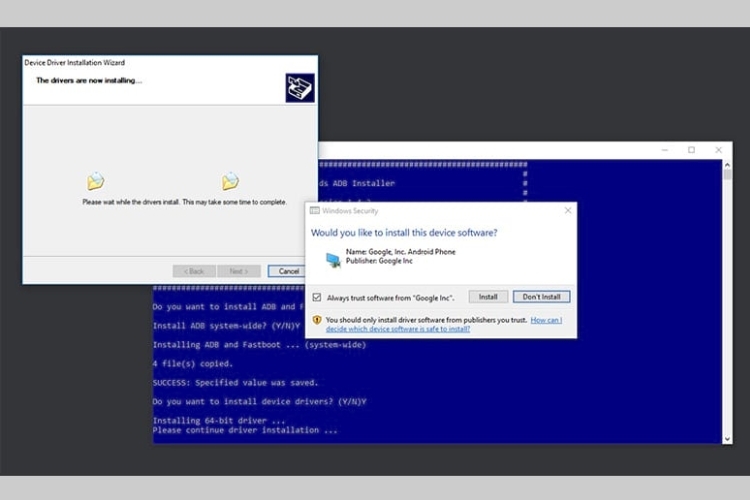The image size is (750, 500).
Task: Click the device monitor icon beside Google, Inc.
Action: (x=333, y=260)
